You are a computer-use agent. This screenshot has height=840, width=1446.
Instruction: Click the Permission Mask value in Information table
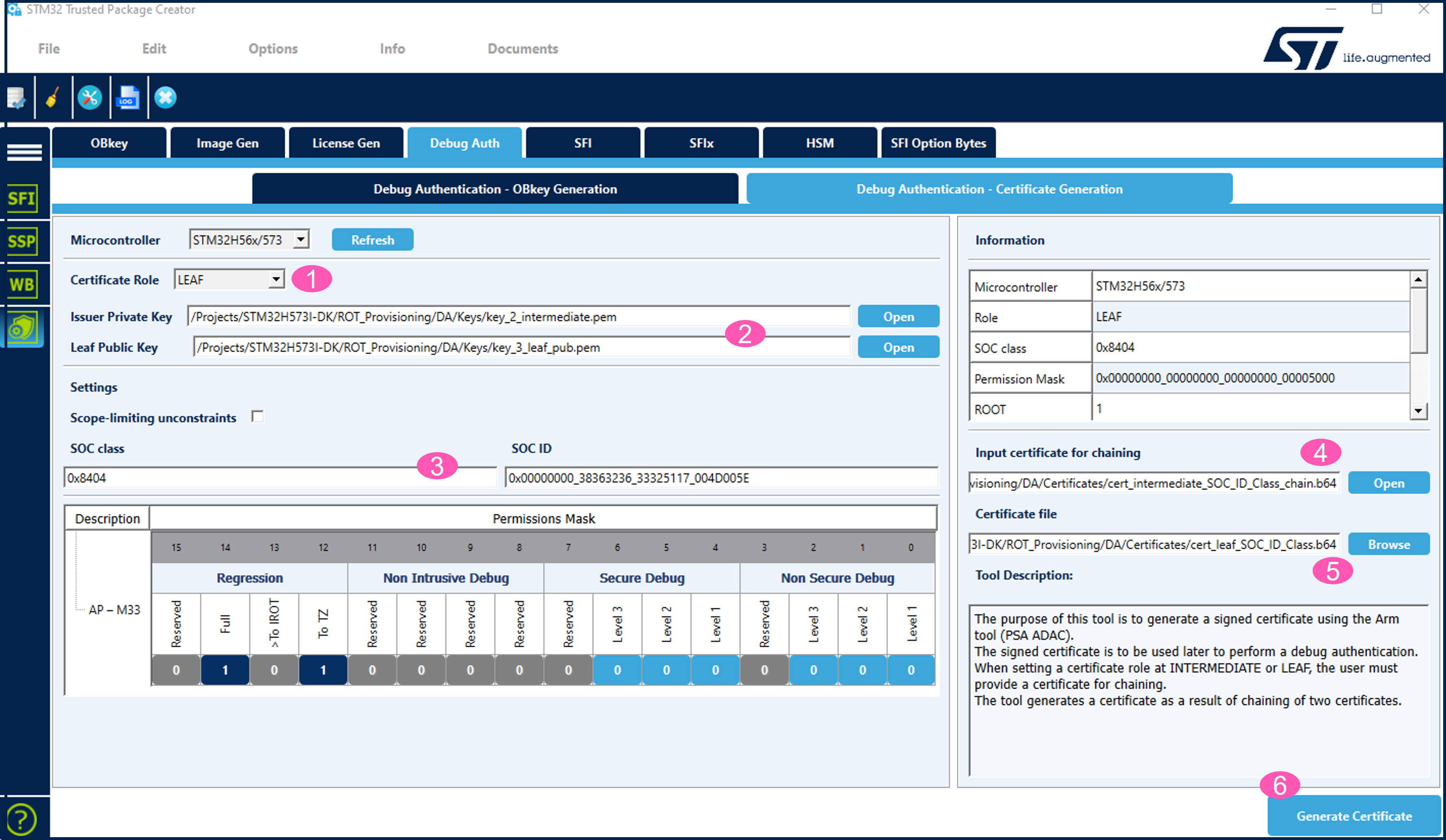1215,378
